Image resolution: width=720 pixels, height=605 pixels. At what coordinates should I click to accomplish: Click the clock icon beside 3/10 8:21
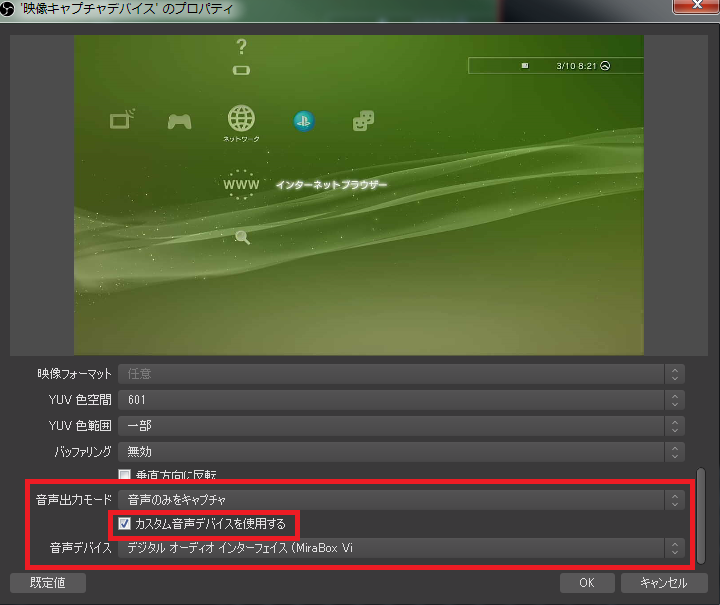tap(605, 66)
